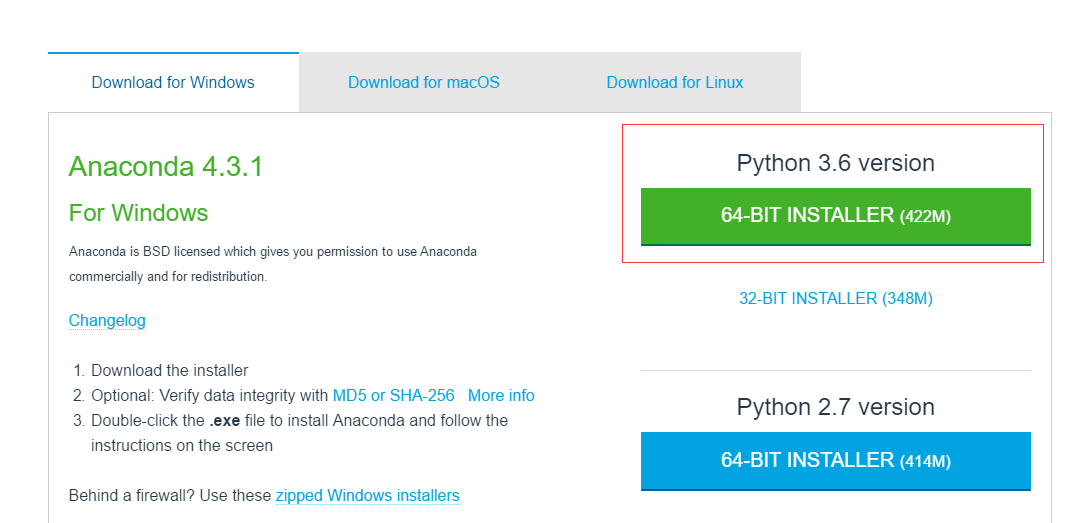Follow the MD5 or SHA-256 link
The width and height of the screenshot is (1088, 523).
pos(393,395)
